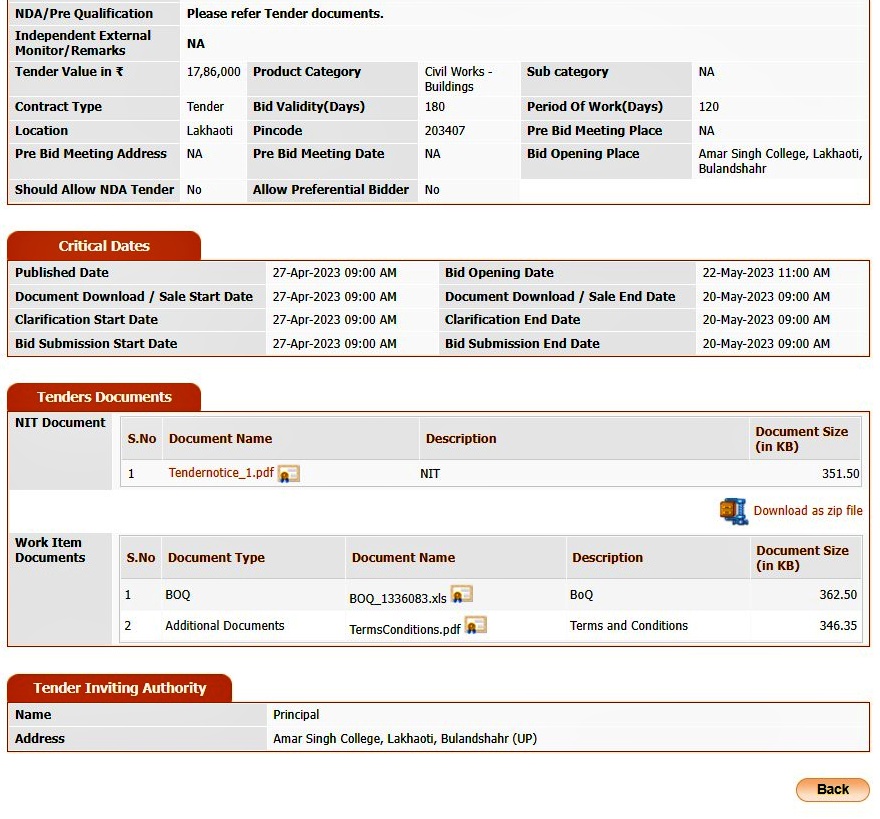Click the Allow Preferential Bidder value No

pyautogui.click(x=432, y=190)
